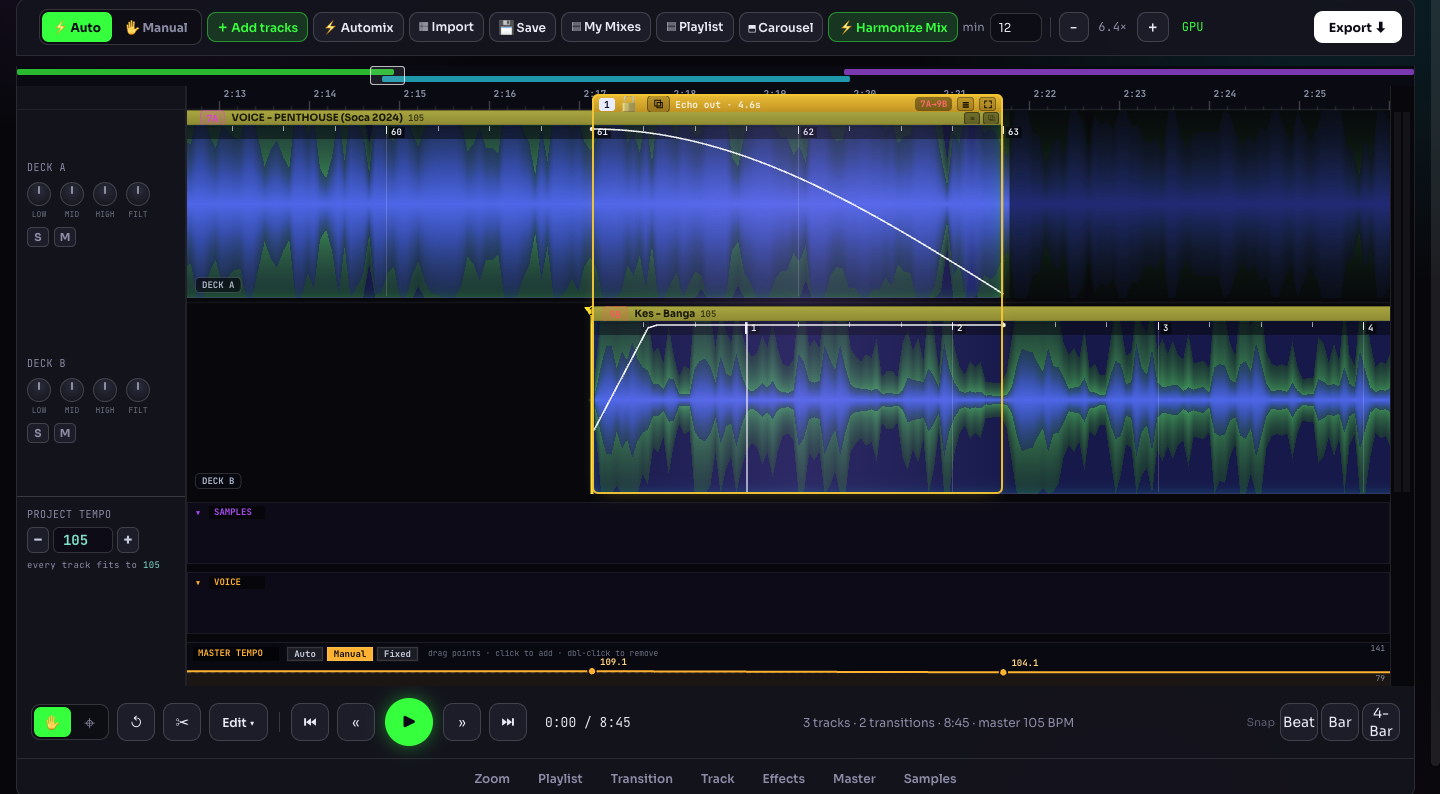Open the Samples tab at bottom

coord(930,778)
